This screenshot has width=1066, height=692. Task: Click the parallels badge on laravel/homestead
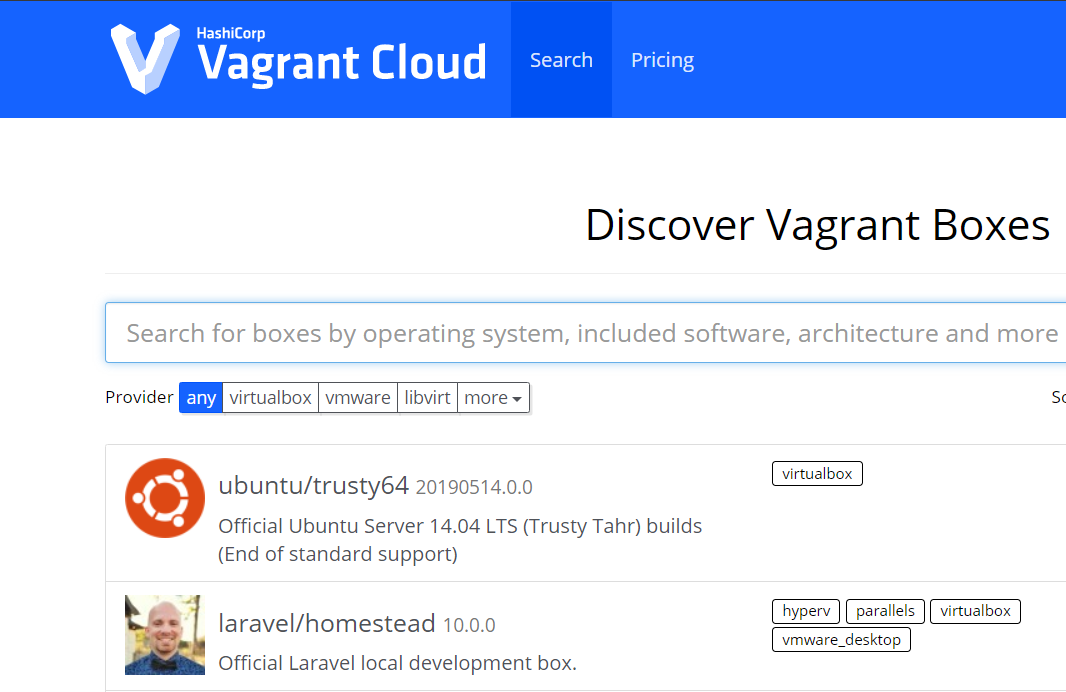(x=885, y=611)
